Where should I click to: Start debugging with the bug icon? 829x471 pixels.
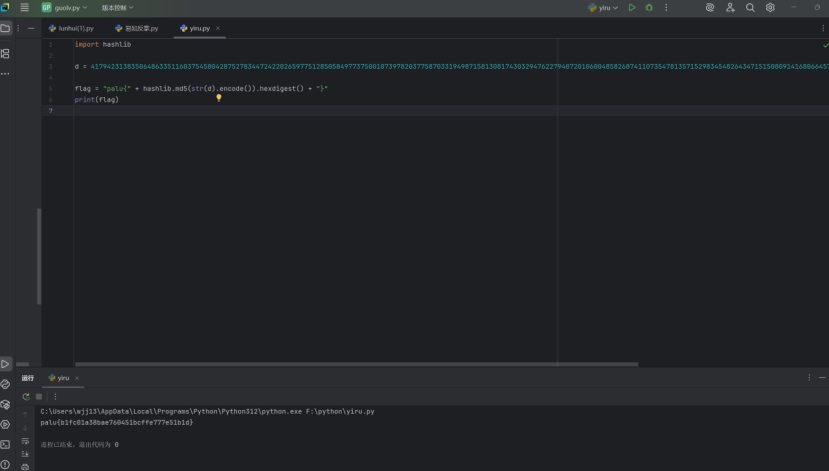click(649, 7)
